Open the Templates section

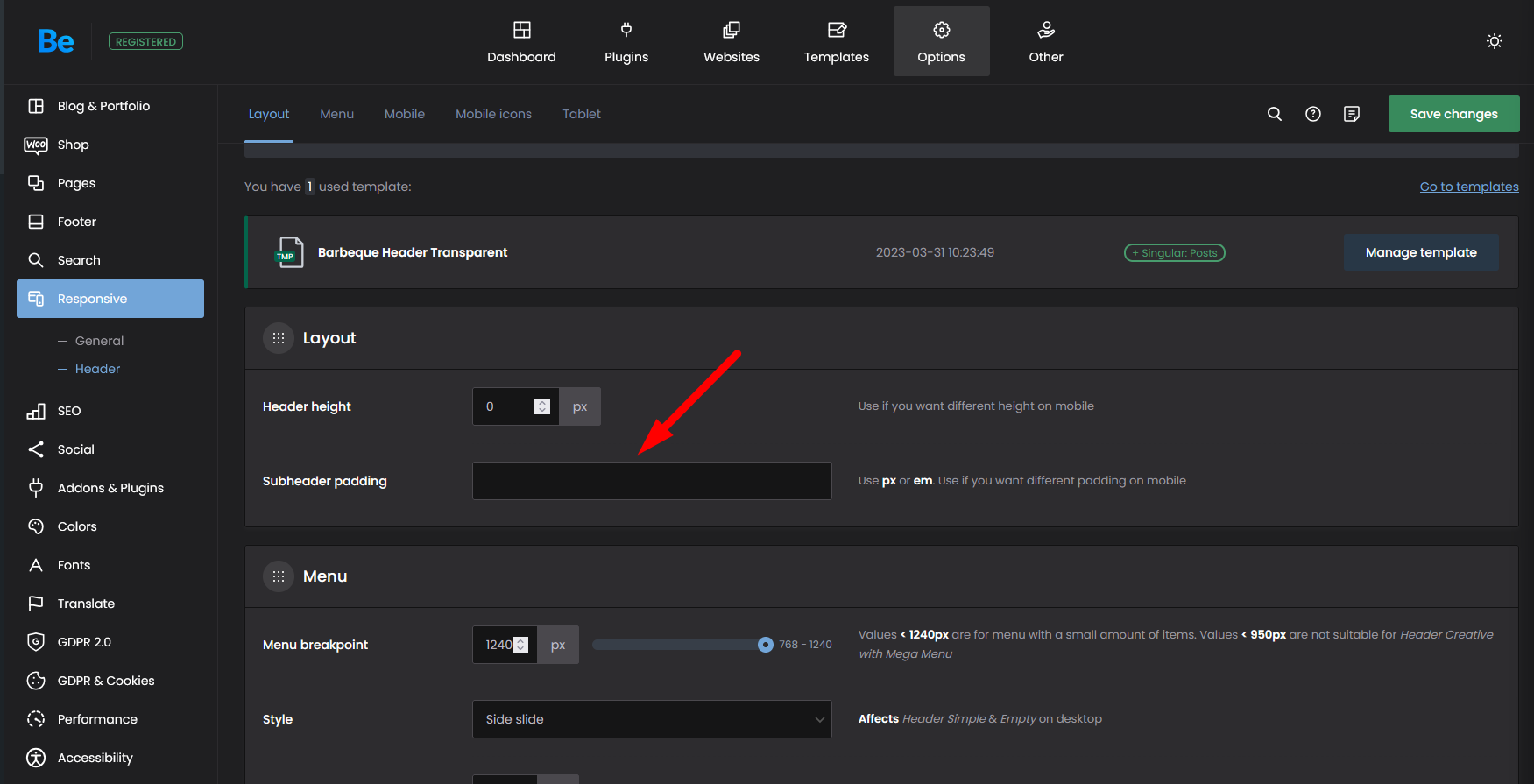(x=837, y=42)
